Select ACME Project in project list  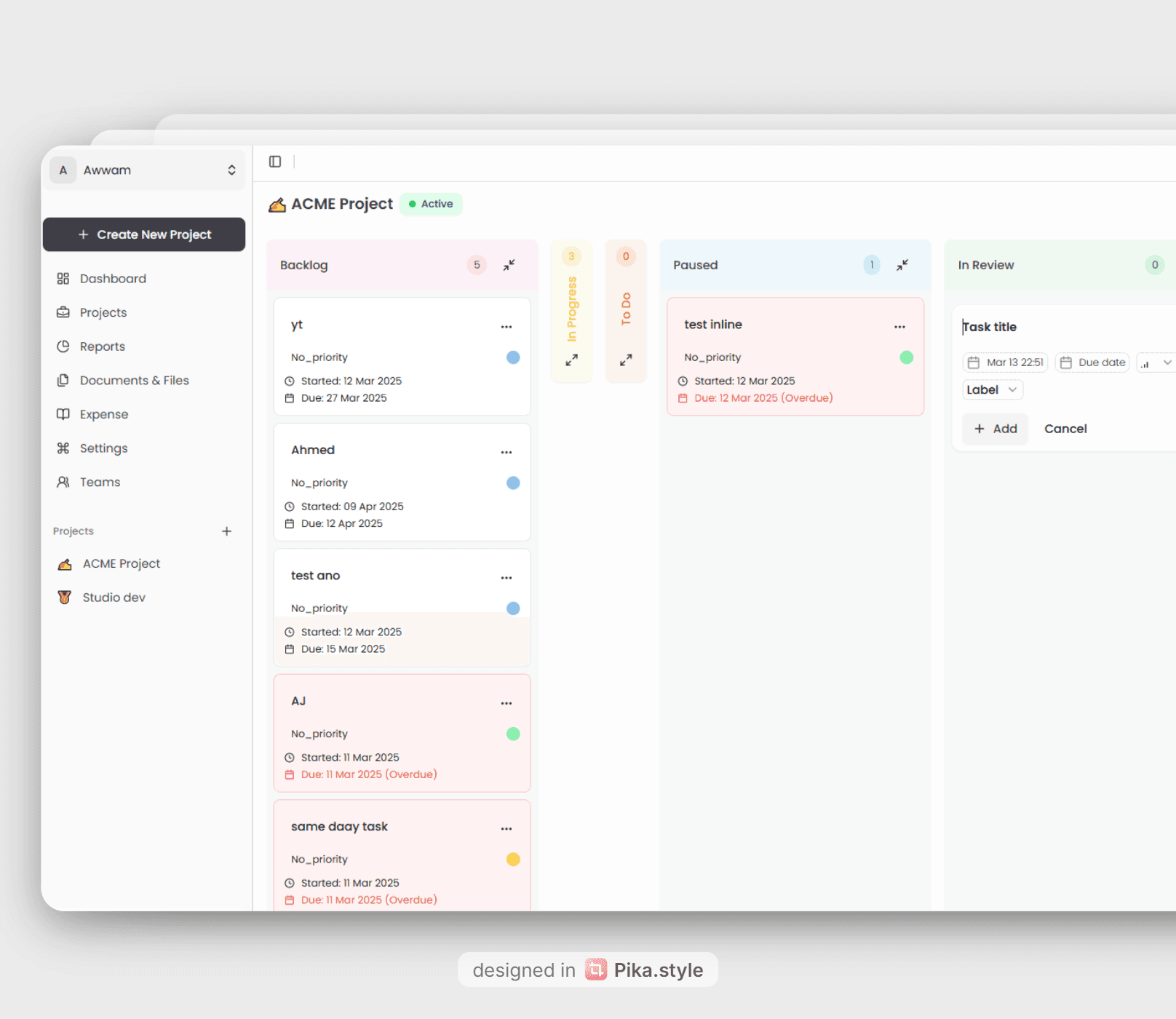click(122, 563)
